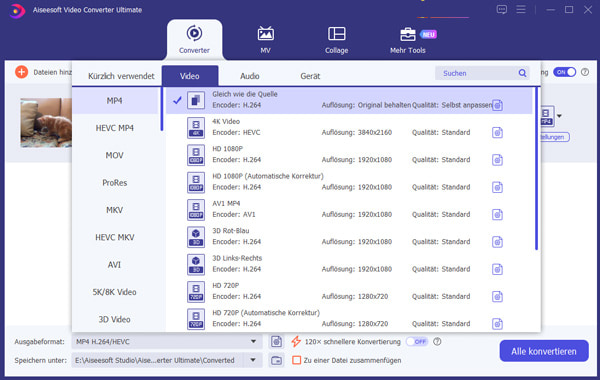Image resolution: width=600 pixels, height=380 pixels.
Task: Toggle the 120× schnellere Konvertierung switch
Action: click(x=417, y=341)
